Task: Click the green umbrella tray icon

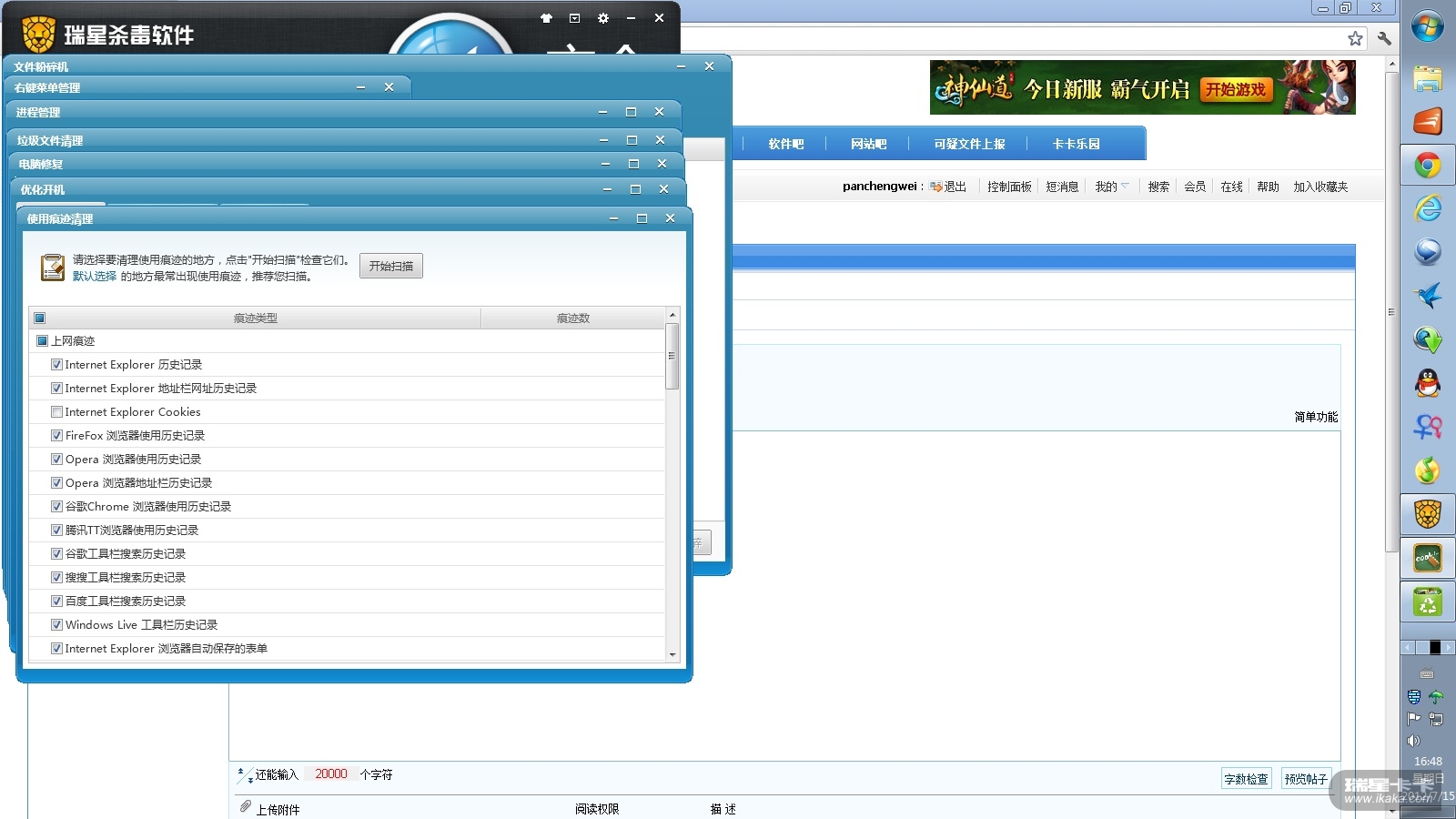Action: click(1436, 697)
